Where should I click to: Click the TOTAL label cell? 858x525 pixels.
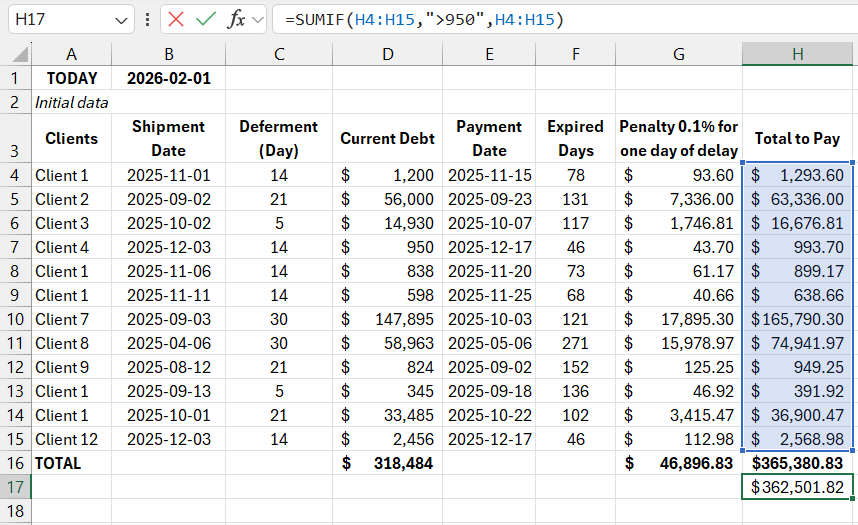pos(72,463)
